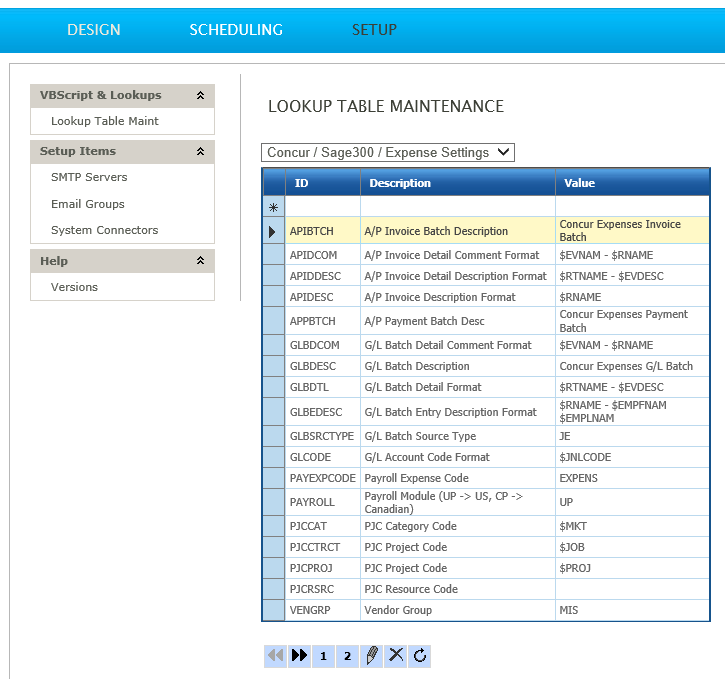Select the row selector for APIDCOM
Image resolution: width=725 pixels, height=679 pixels.
tap(273, 255)
